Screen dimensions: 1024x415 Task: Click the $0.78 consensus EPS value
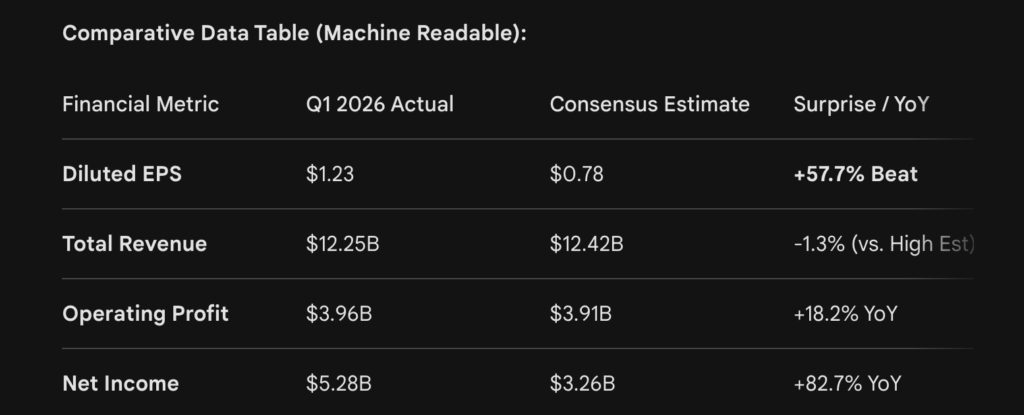[x=575, y=174]
